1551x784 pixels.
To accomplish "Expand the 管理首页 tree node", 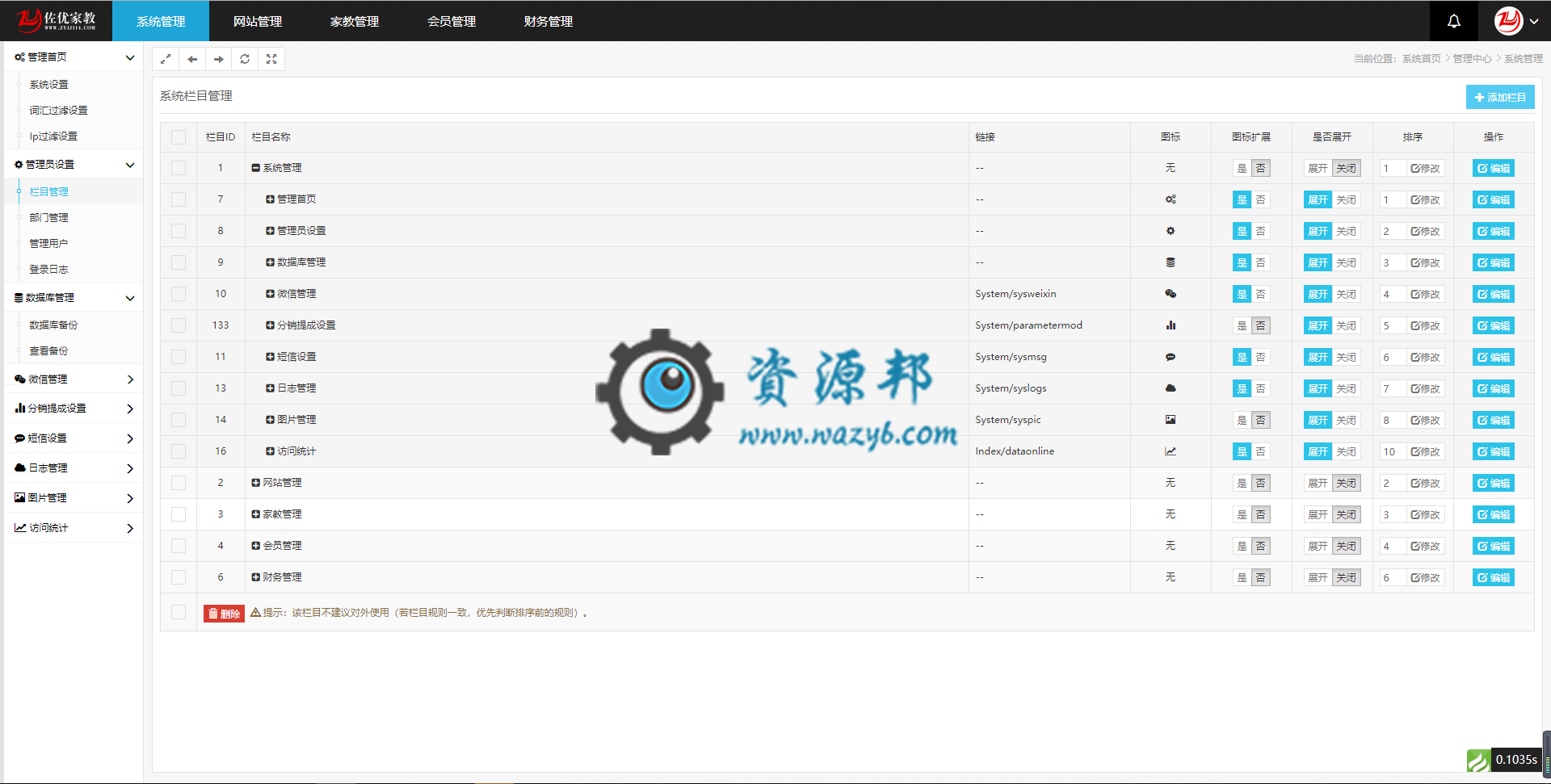I will click(x=270, y=199).
